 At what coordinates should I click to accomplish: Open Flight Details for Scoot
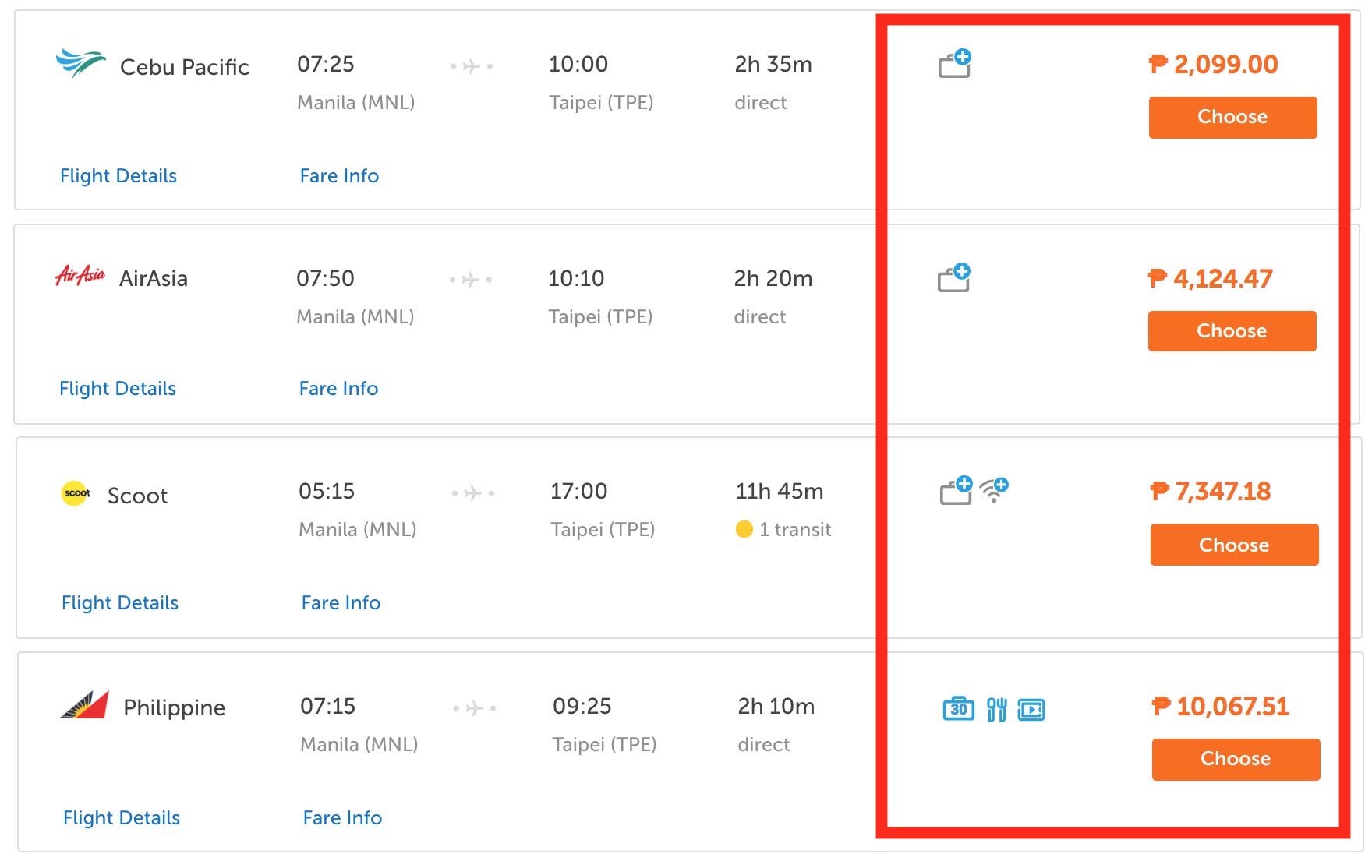click(x=120, y=603)
